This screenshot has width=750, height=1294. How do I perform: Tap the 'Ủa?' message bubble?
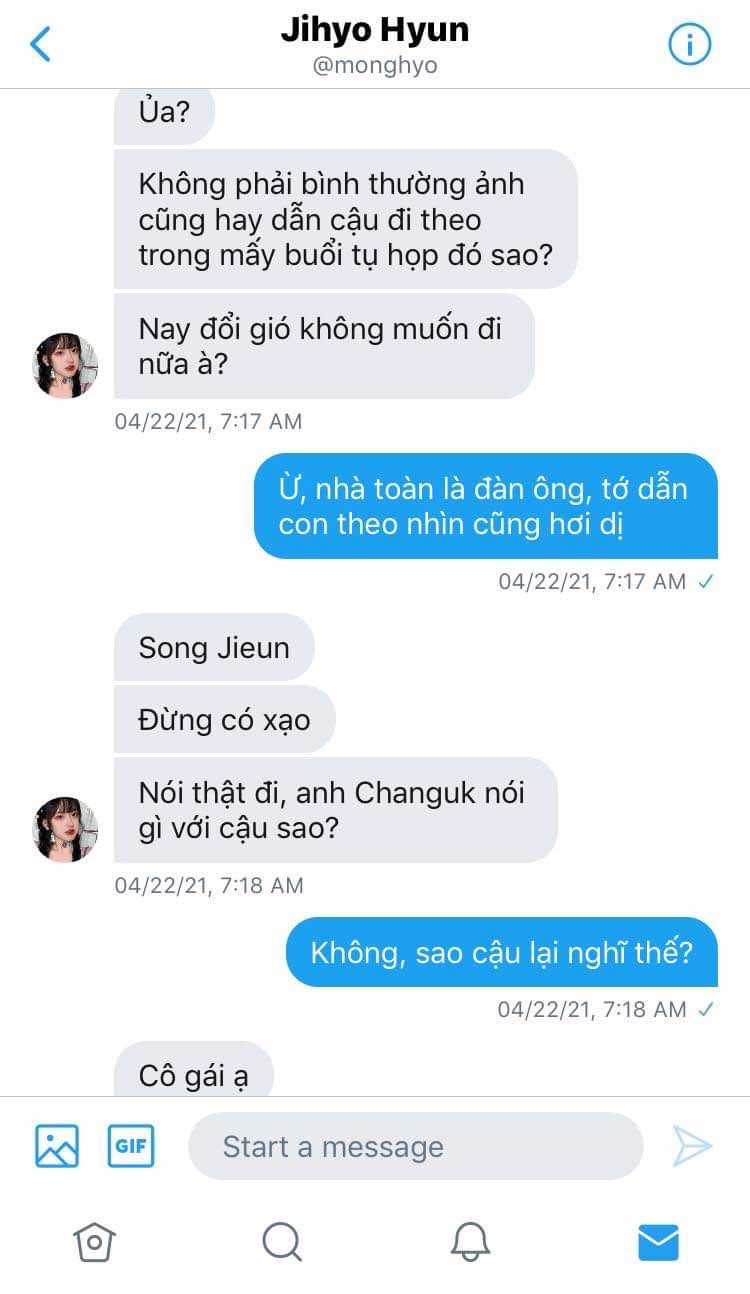[164, 113]
